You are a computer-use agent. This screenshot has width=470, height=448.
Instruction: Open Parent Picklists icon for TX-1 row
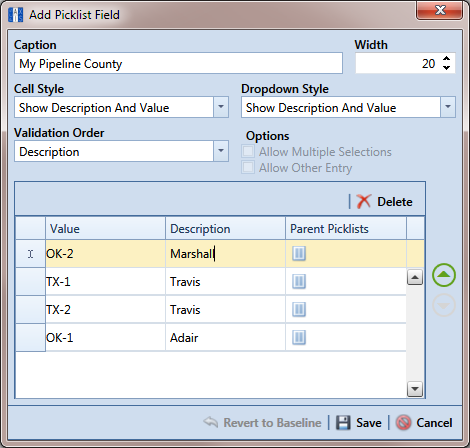coord(299,282)
